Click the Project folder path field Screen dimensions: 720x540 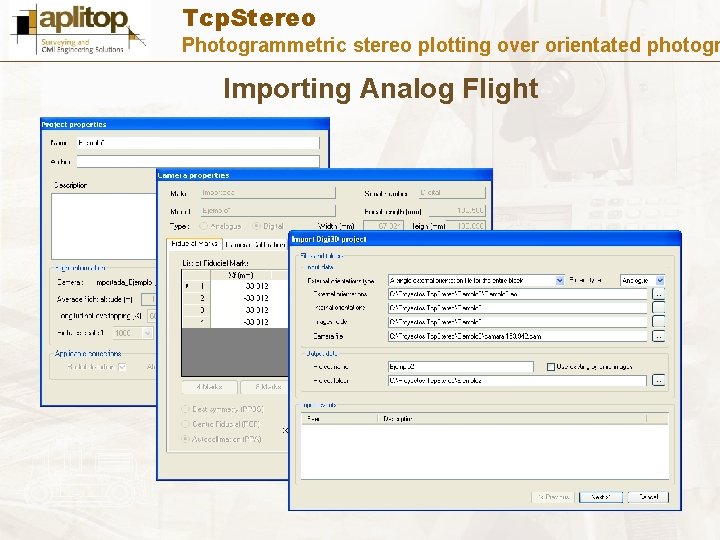coord(518,381)
